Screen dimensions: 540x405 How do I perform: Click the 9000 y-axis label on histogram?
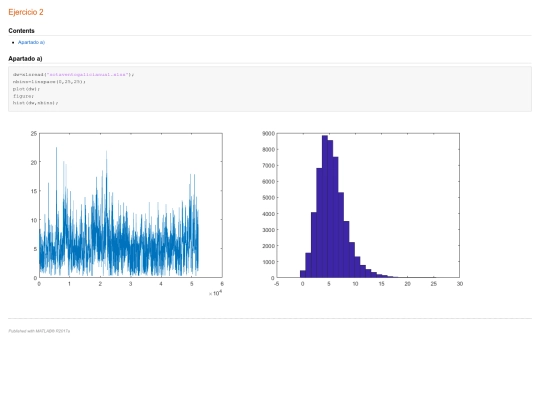tap(268, 133)
